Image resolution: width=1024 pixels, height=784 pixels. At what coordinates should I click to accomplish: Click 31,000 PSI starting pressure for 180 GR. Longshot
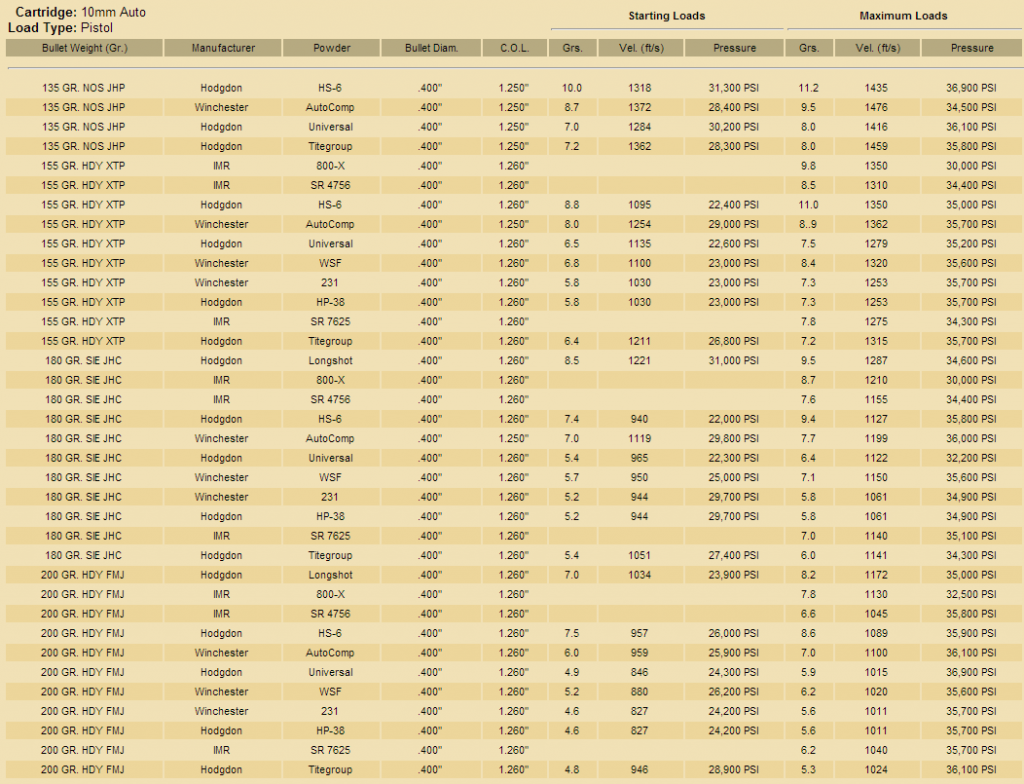[733, 361]
